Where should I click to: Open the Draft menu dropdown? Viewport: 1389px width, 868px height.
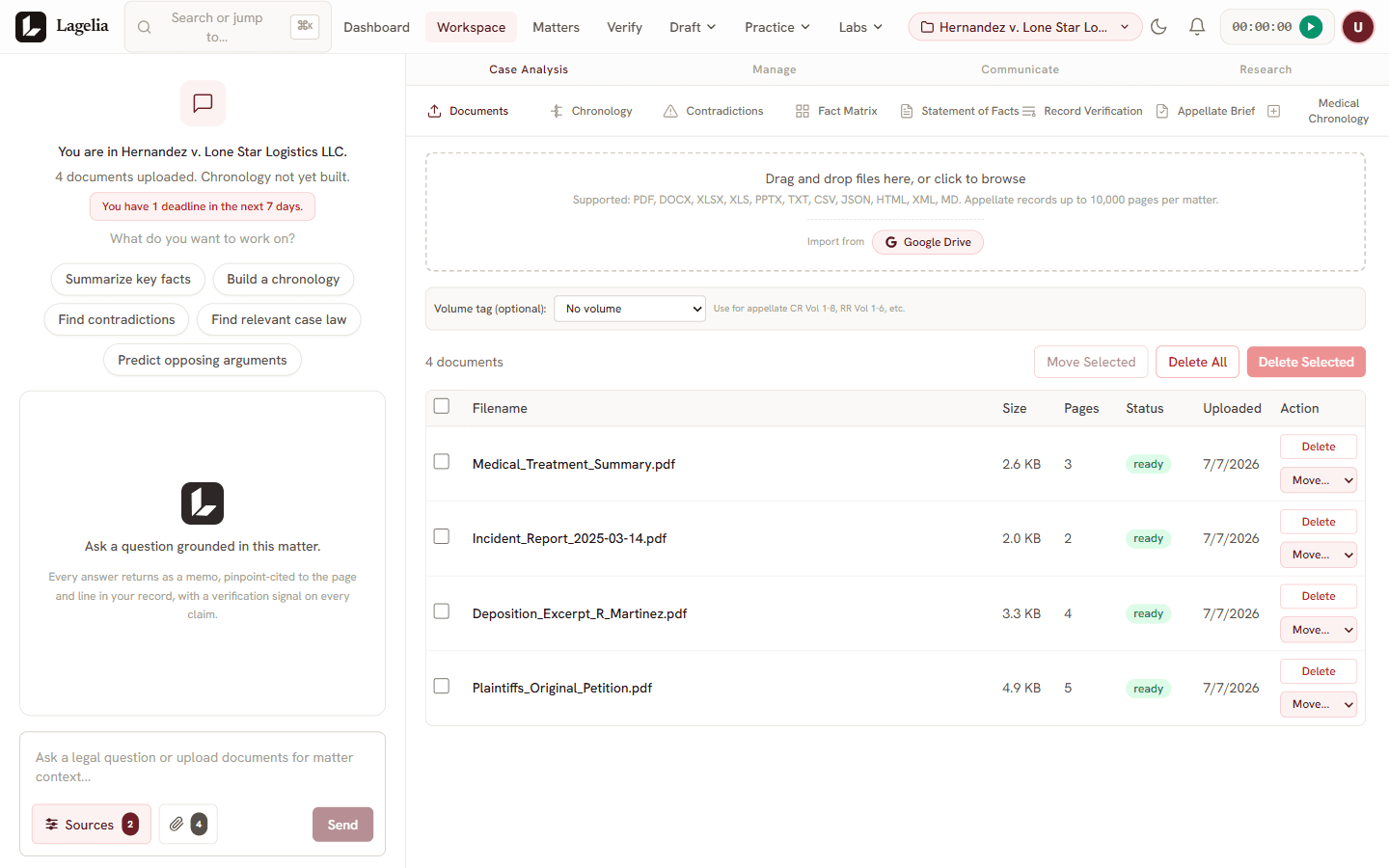pyautogui.click(x=693, y=27)
